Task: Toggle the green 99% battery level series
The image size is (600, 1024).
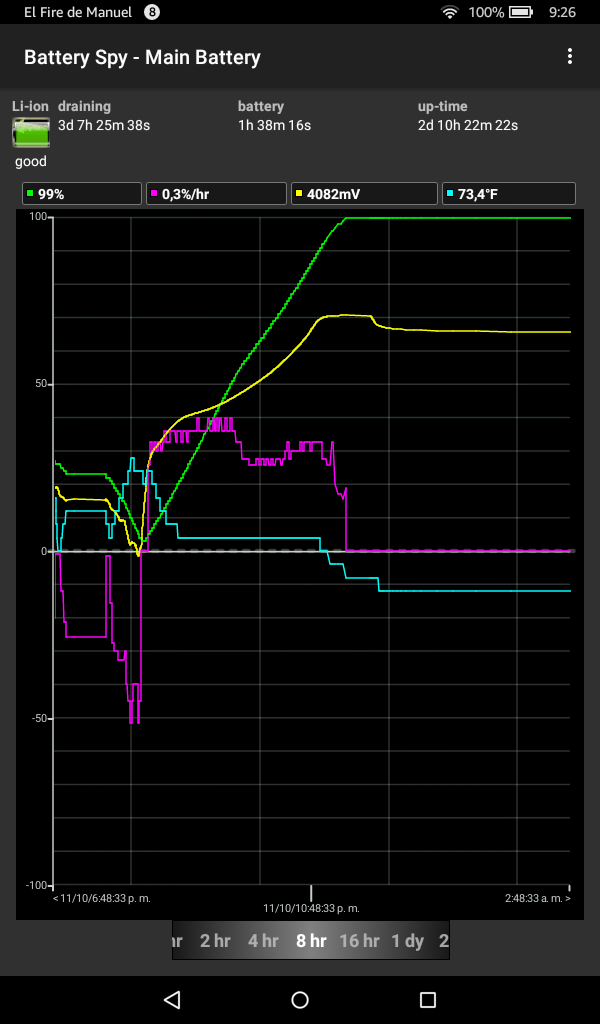Action: 82,194
